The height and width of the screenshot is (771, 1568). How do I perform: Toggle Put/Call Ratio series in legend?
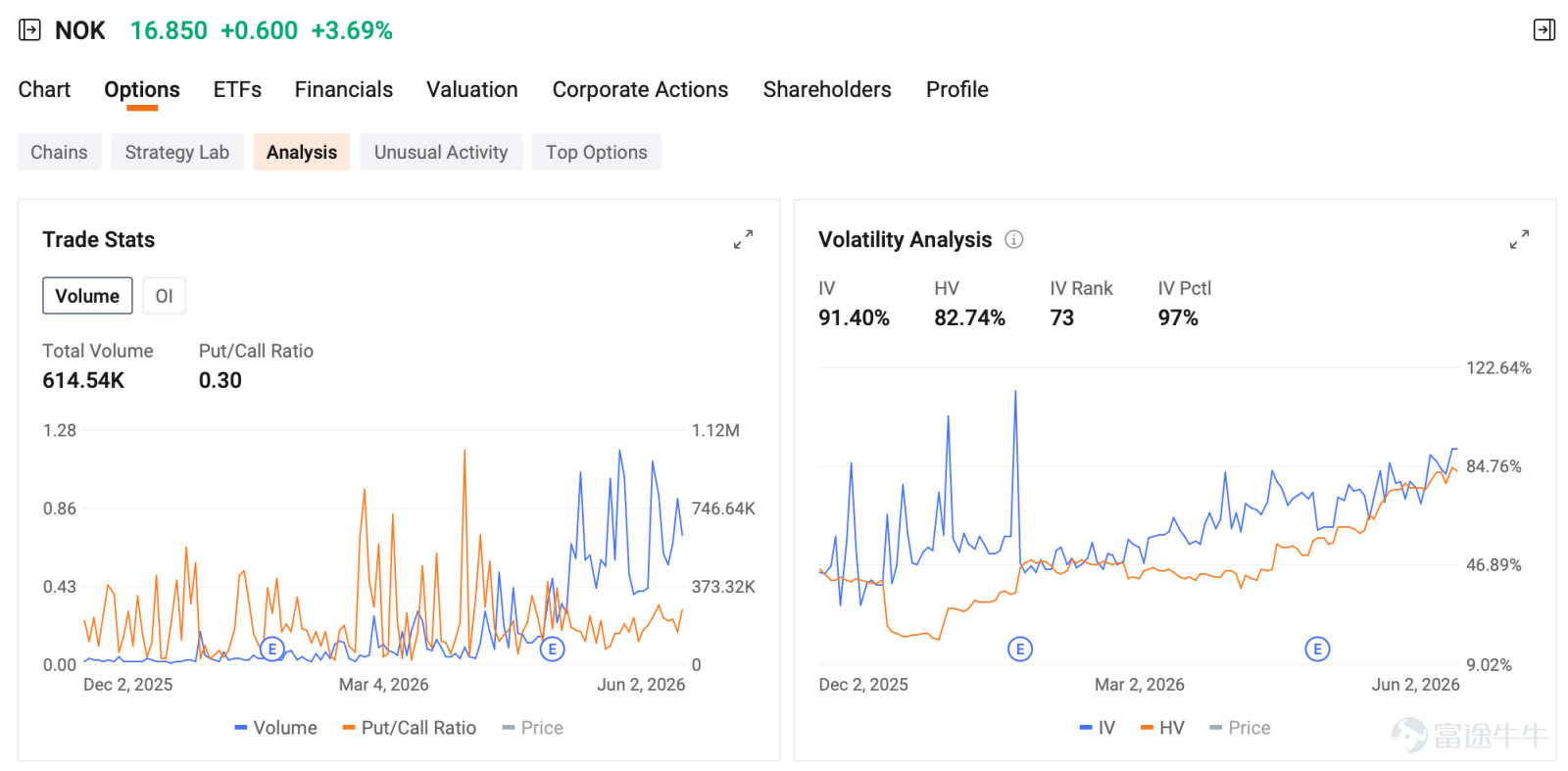pos(409,728)
